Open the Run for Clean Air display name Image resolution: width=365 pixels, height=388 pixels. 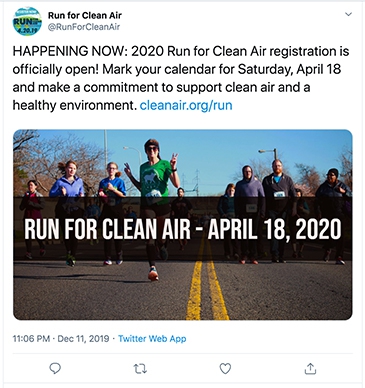[85, 15]
